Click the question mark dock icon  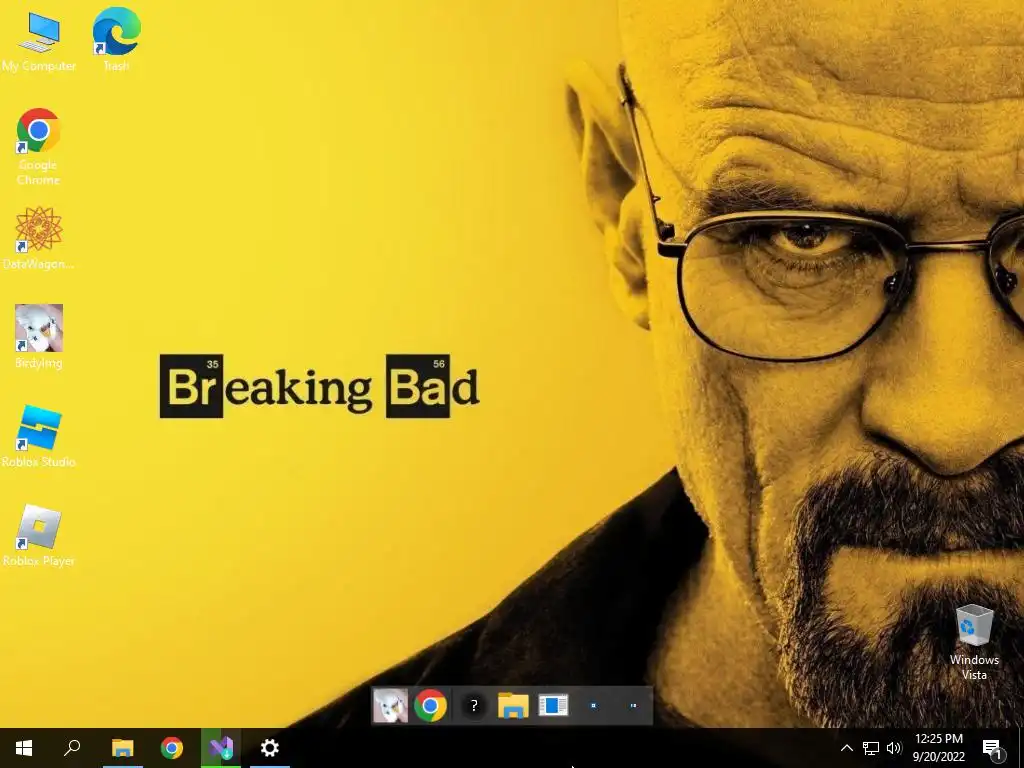[x=474, y=706]
